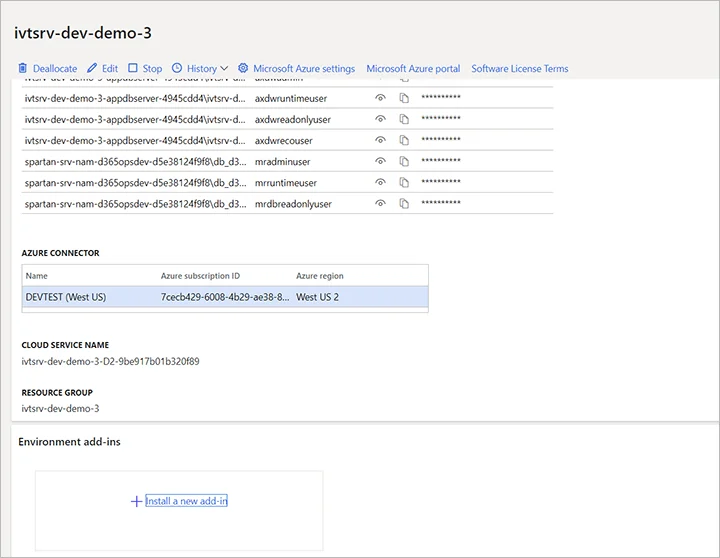Reveal password for axdwreadonlyuser
The image size is (720, 558).
[380, 119]
